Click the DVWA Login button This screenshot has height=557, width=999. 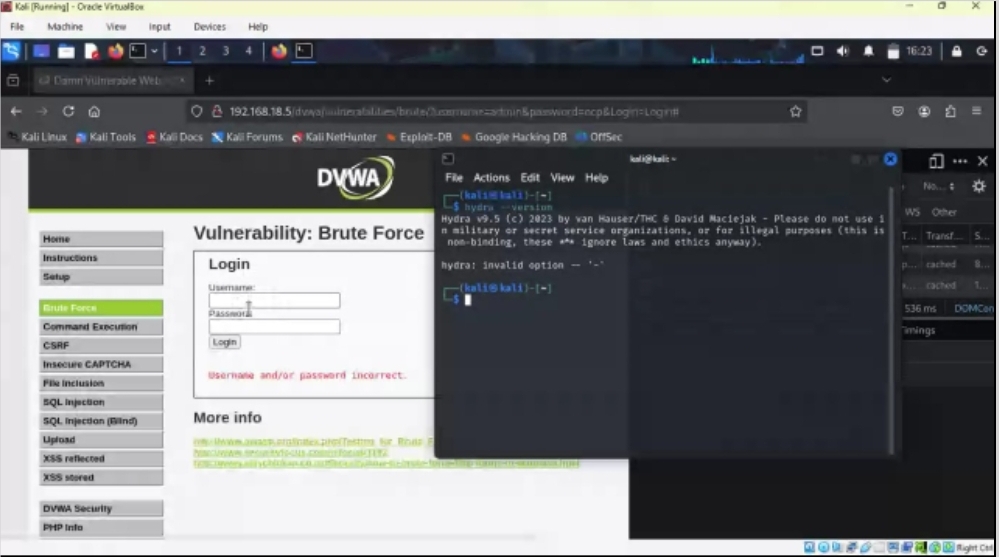(224, 342)
